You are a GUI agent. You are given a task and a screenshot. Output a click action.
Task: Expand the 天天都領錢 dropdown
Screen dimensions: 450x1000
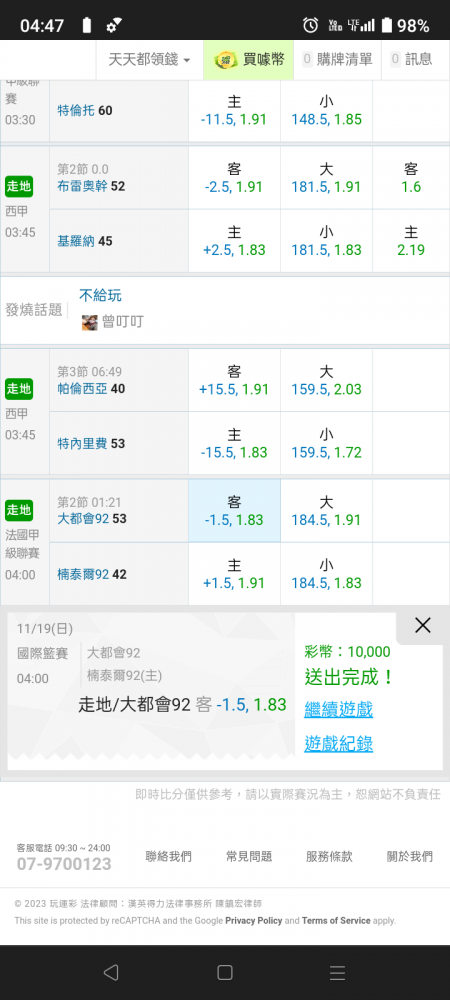(150, 60)
